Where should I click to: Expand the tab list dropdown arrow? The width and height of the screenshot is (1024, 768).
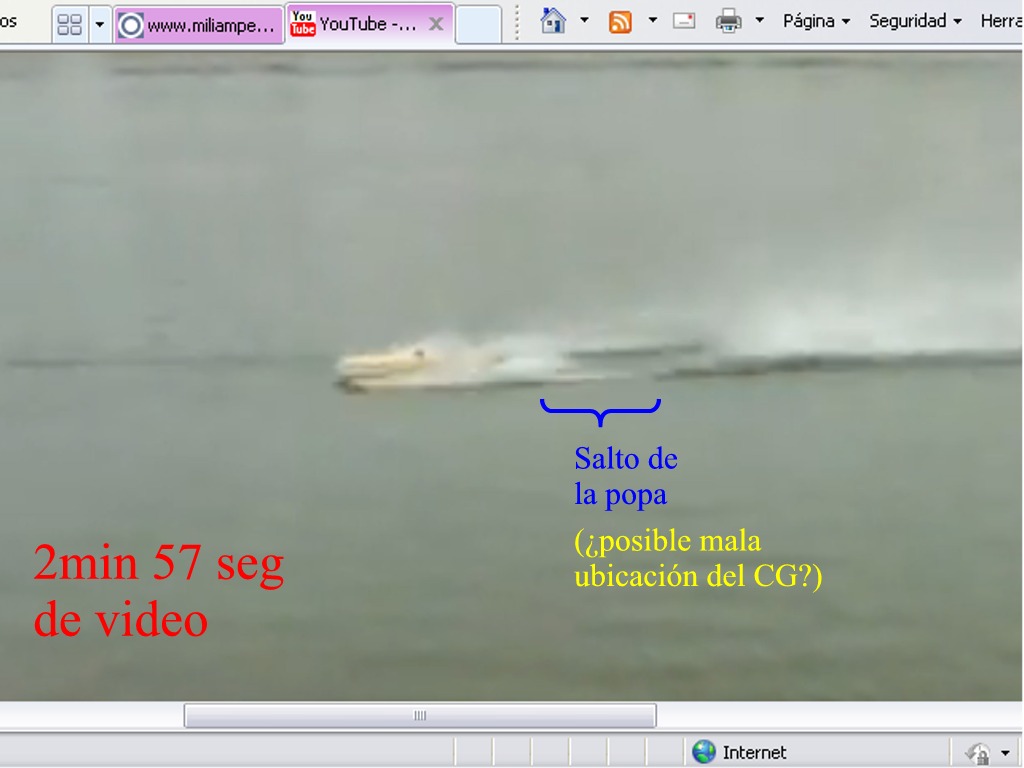click(x=99, y=24)
